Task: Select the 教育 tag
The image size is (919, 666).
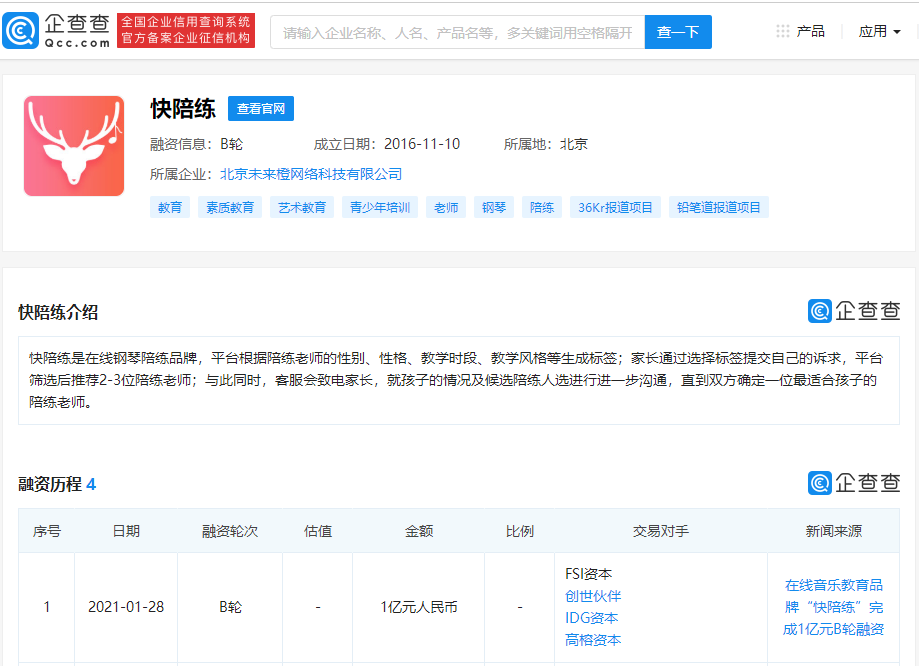Action: (x=170, y=208)
